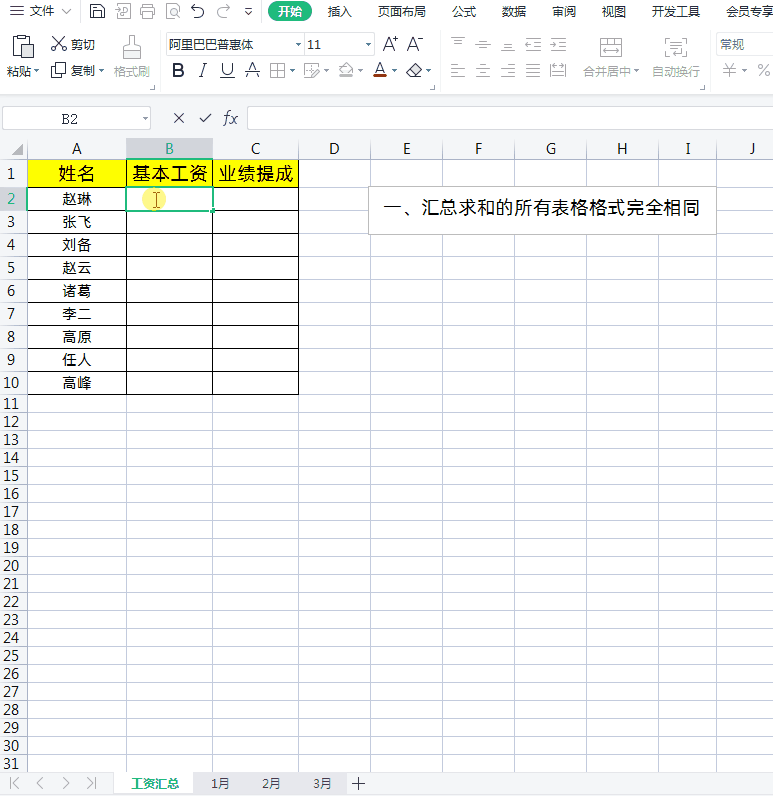
Task: Click into the formula bar input
Action: 510,118
